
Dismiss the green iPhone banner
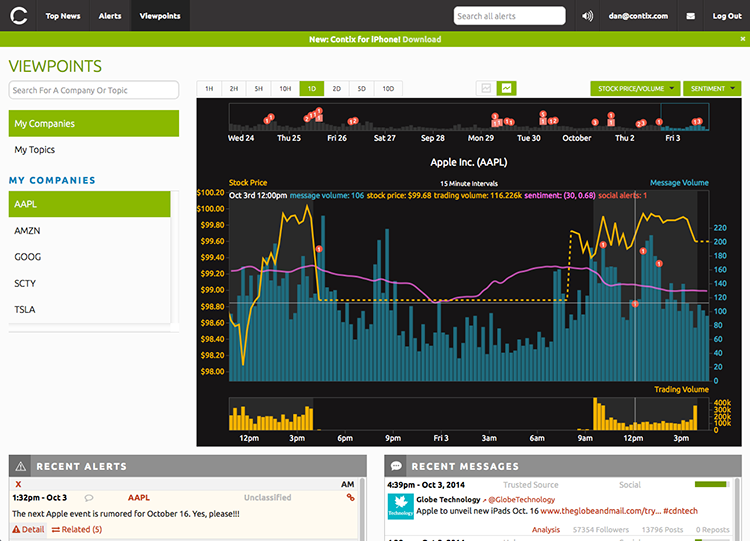pyautogui.click(x=742, y=39)
